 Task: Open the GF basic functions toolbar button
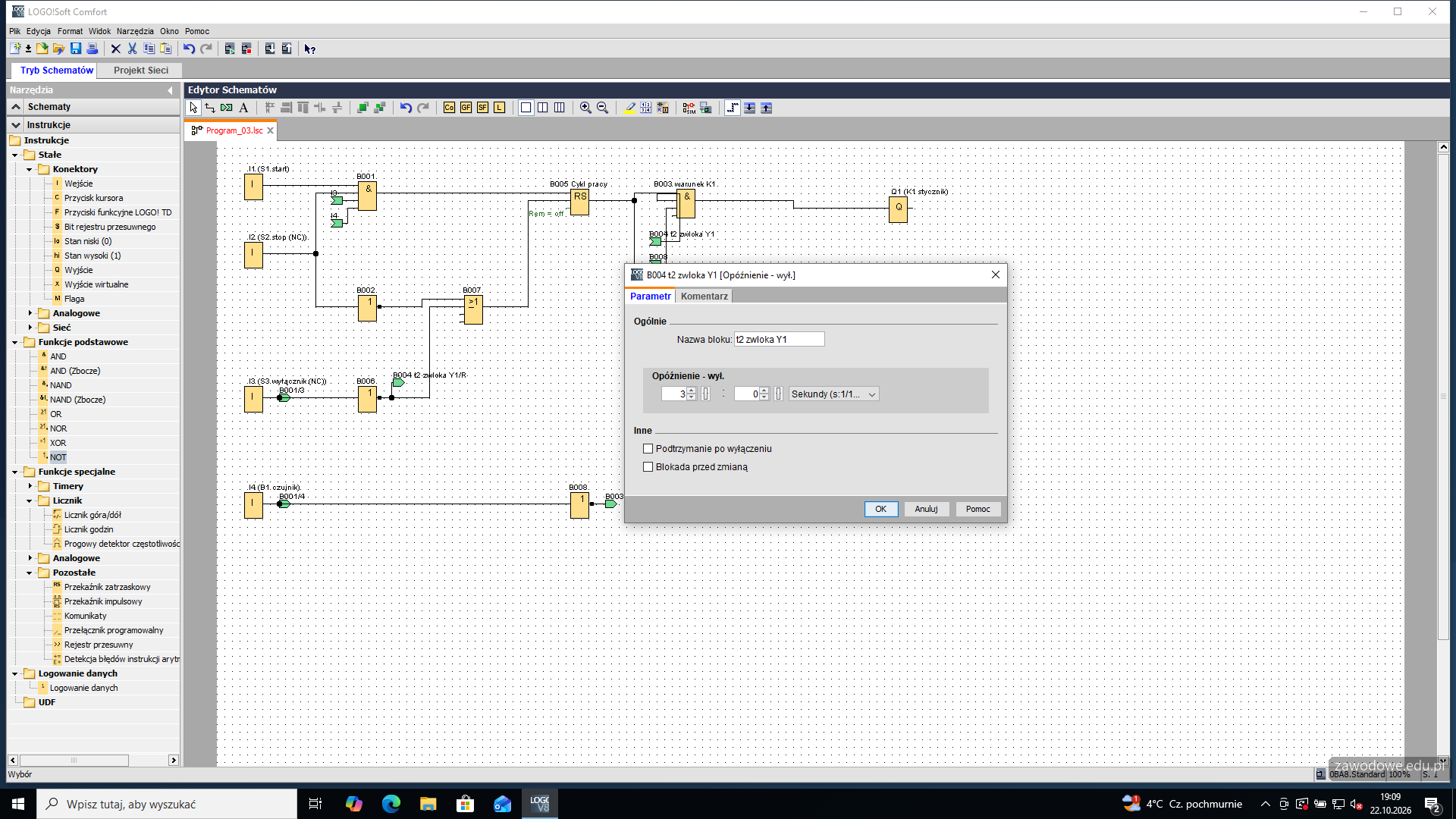(466, 108)
